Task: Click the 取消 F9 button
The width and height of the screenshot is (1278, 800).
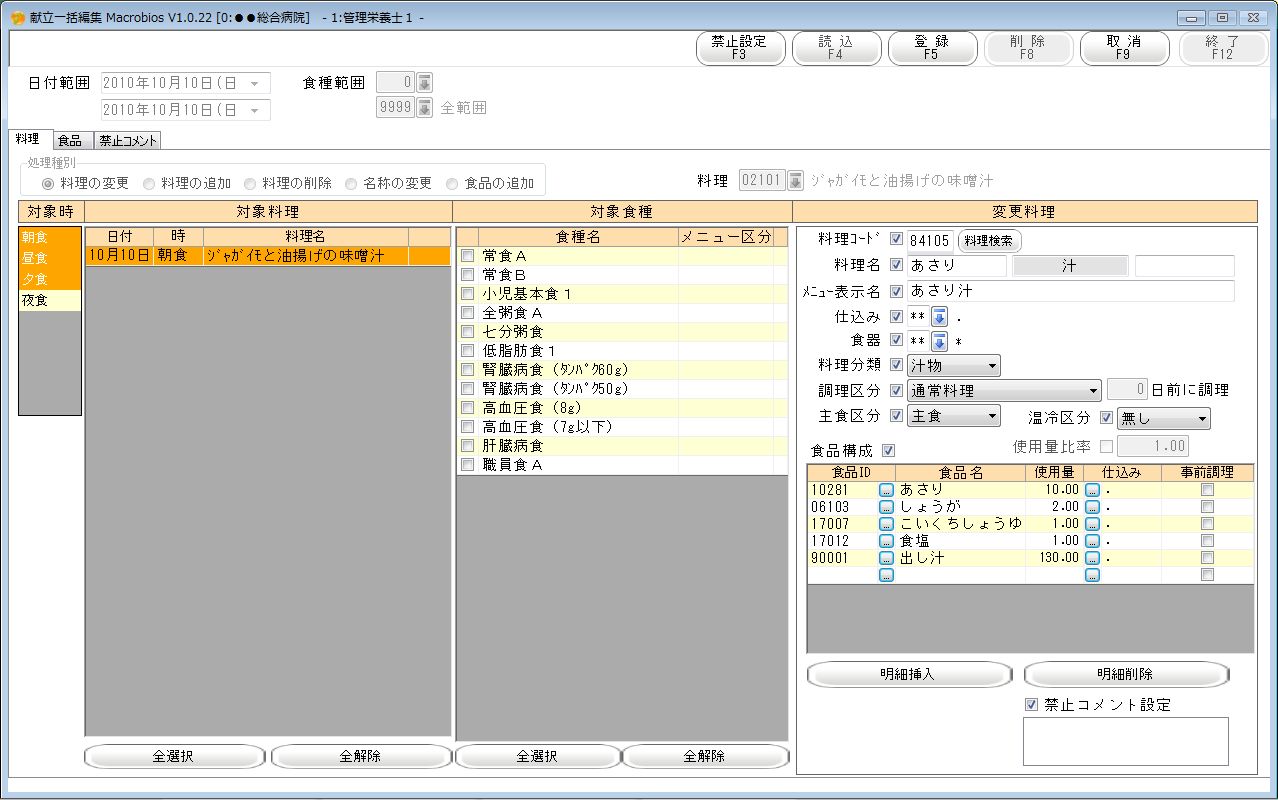Action: tap(1124, 48)
